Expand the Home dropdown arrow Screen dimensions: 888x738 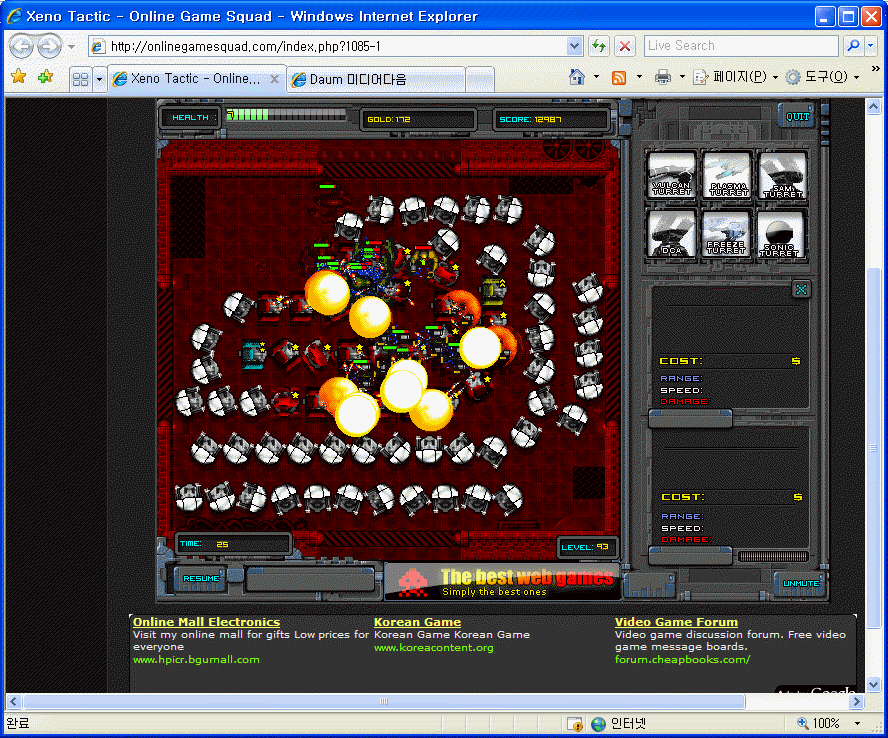[596, 77]
